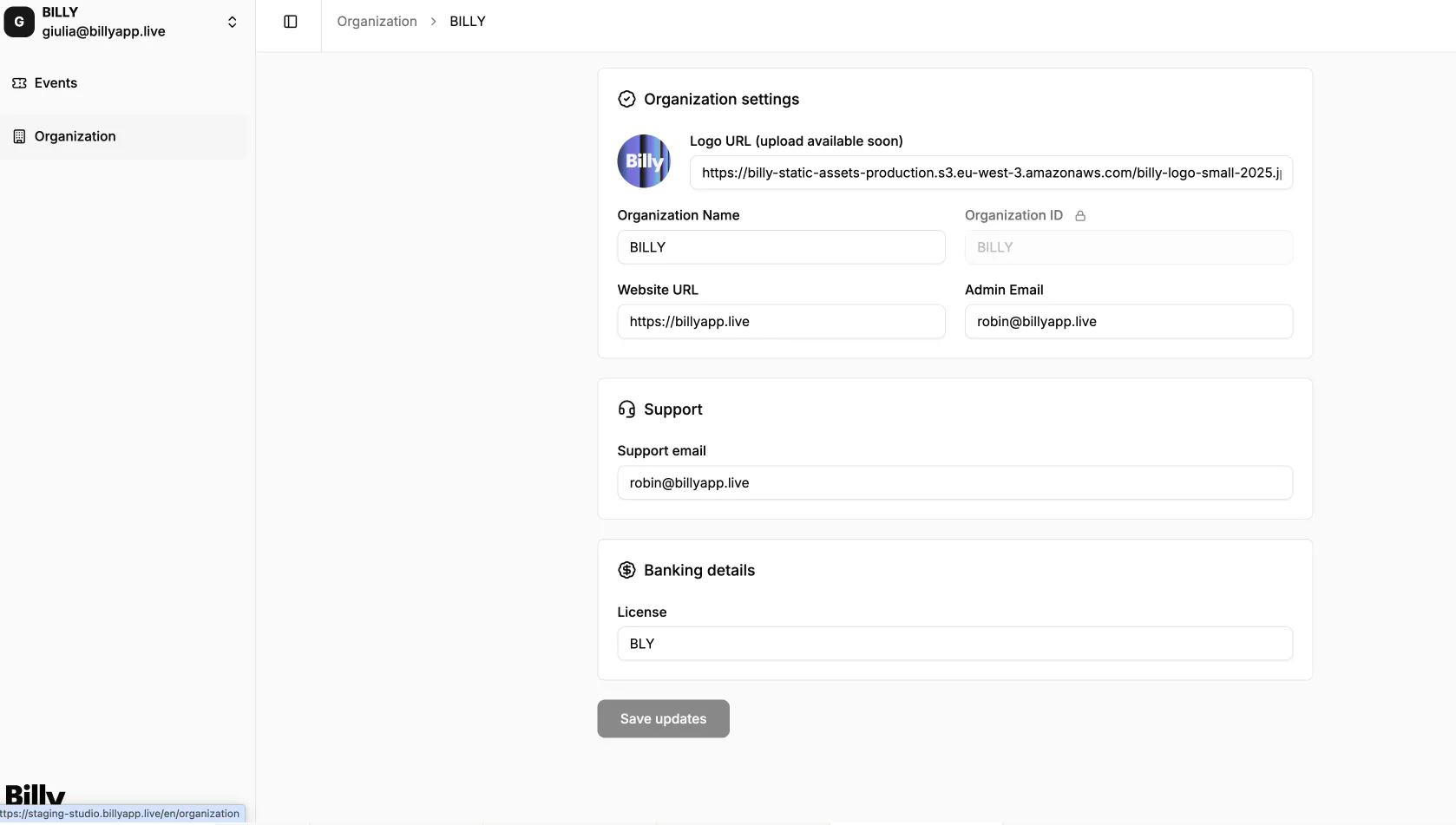Viewport: 1456px width, 825px height.
Task: Click the breadcrumb separator chevron
Action: [x=433, y=22]
